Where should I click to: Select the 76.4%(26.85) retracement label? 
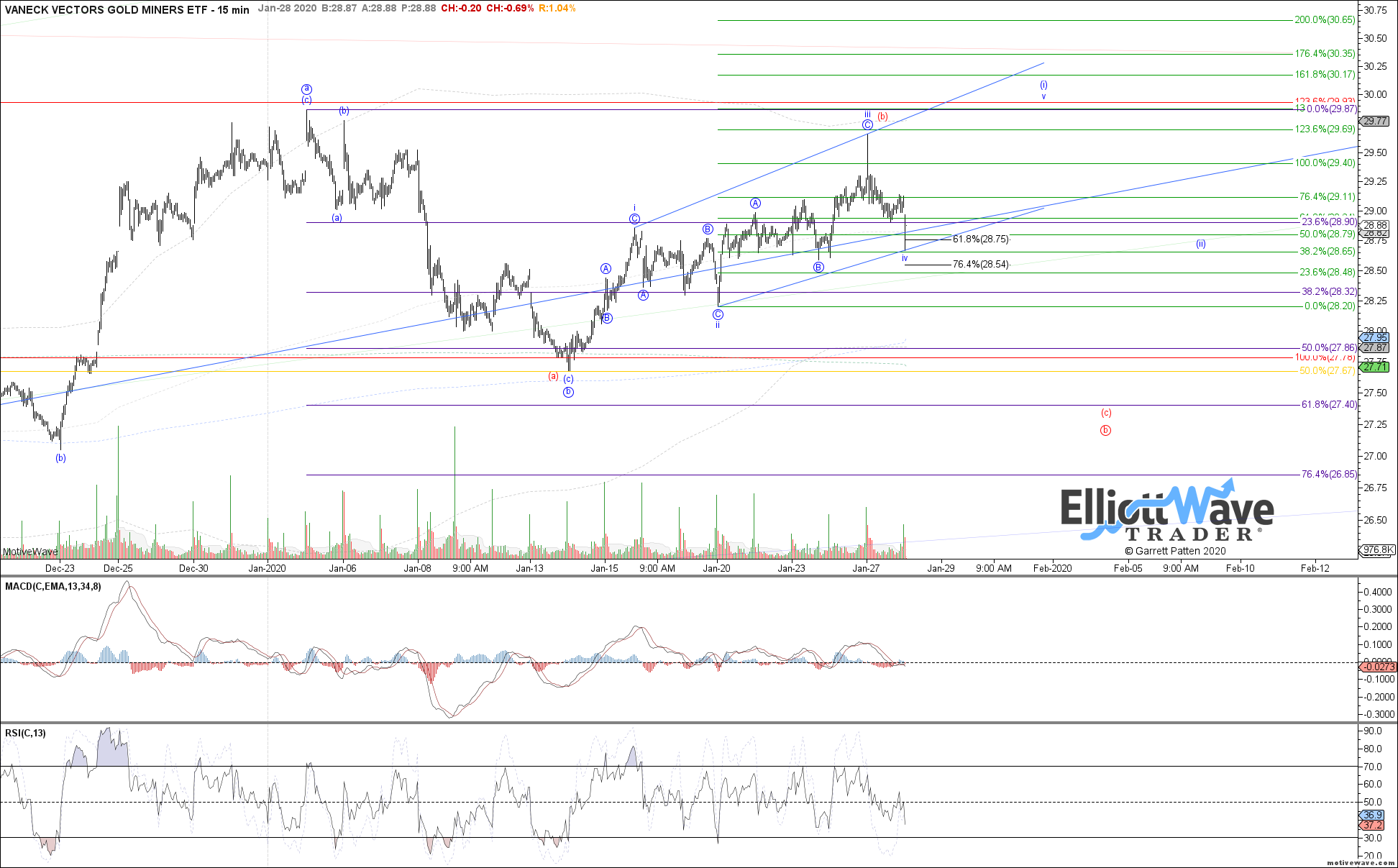point(1329,475)
